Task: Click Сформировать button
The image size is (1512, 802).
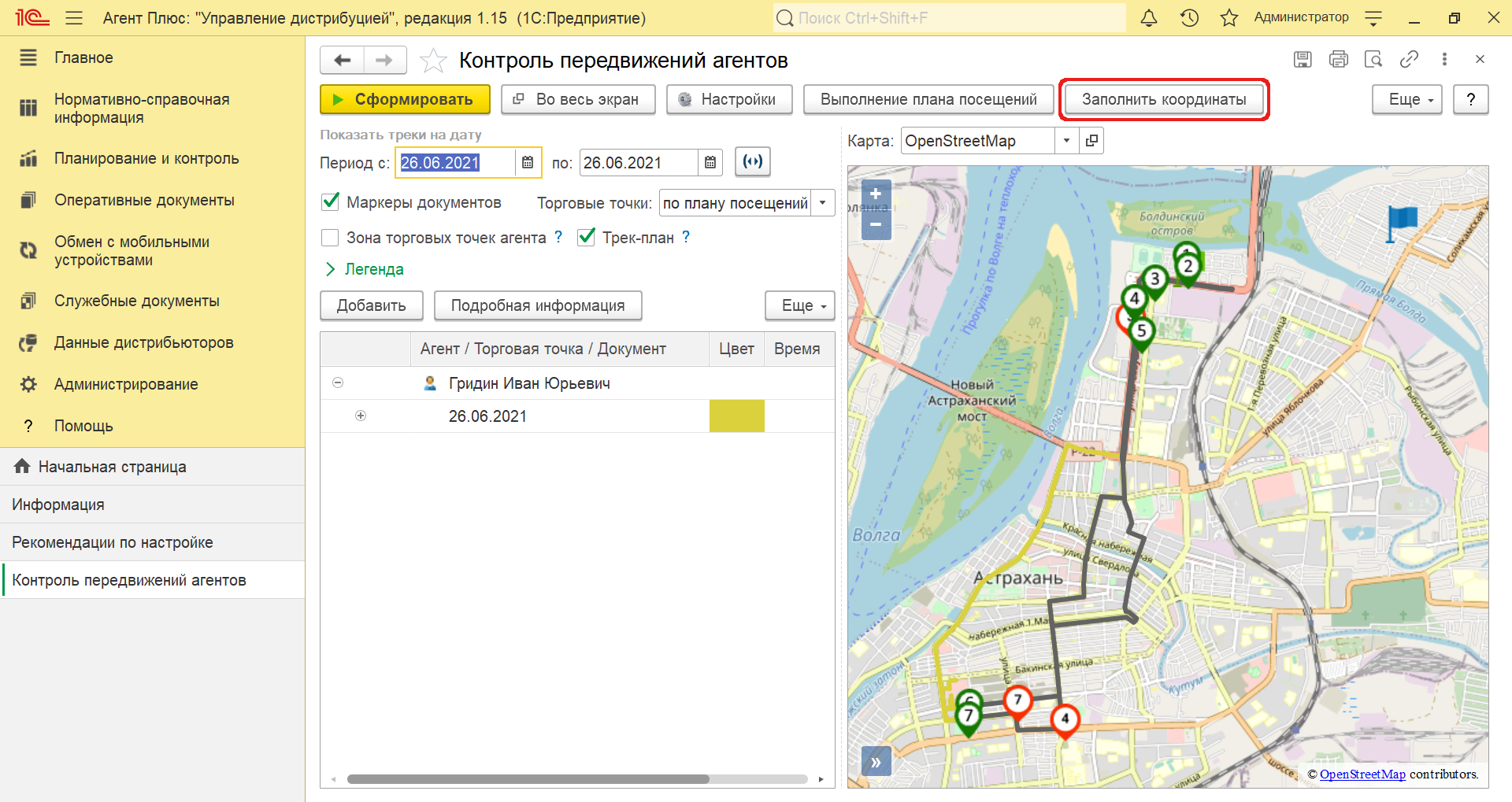Action: (405, 99)
